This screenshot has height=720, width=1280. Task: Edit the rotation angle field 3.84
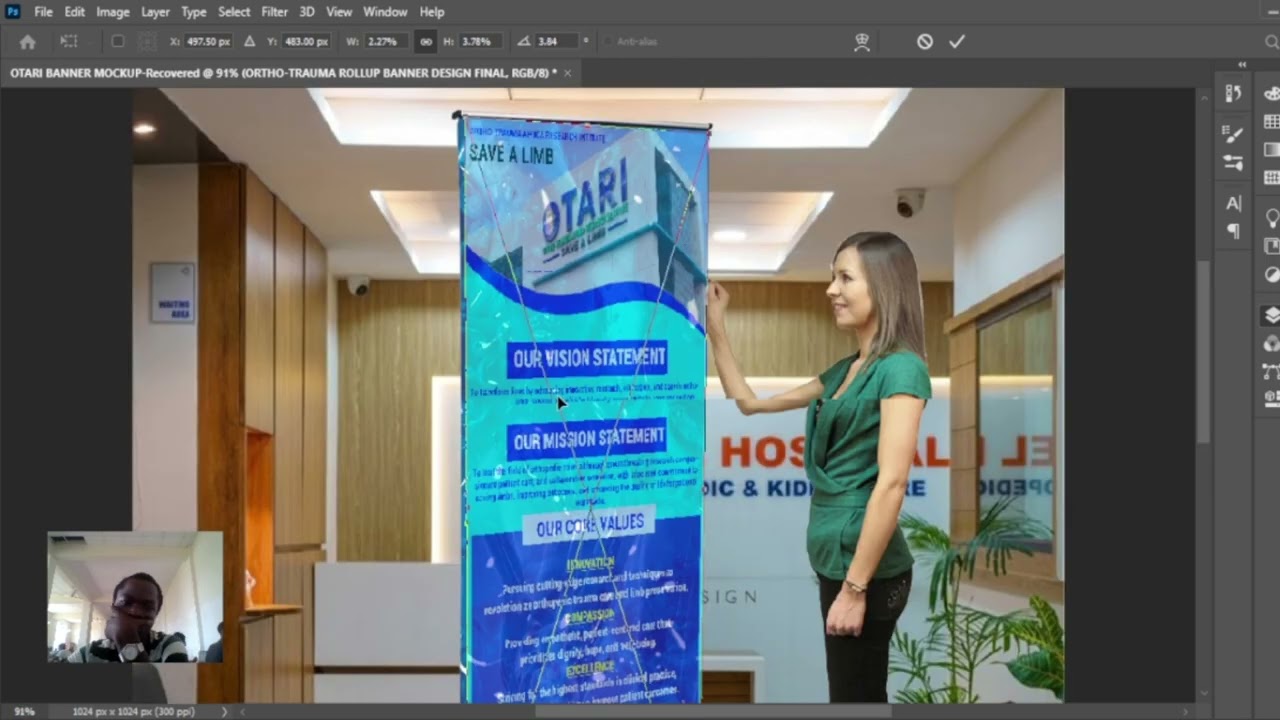pos(557,42)
